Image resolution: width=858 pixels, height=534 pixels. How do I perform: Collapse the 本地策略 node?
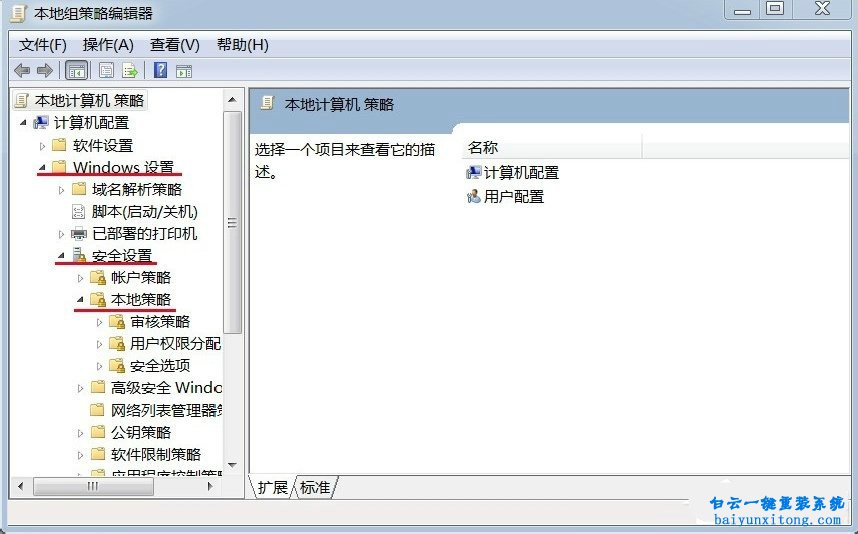pyautogui.click(x=80, y=299)
